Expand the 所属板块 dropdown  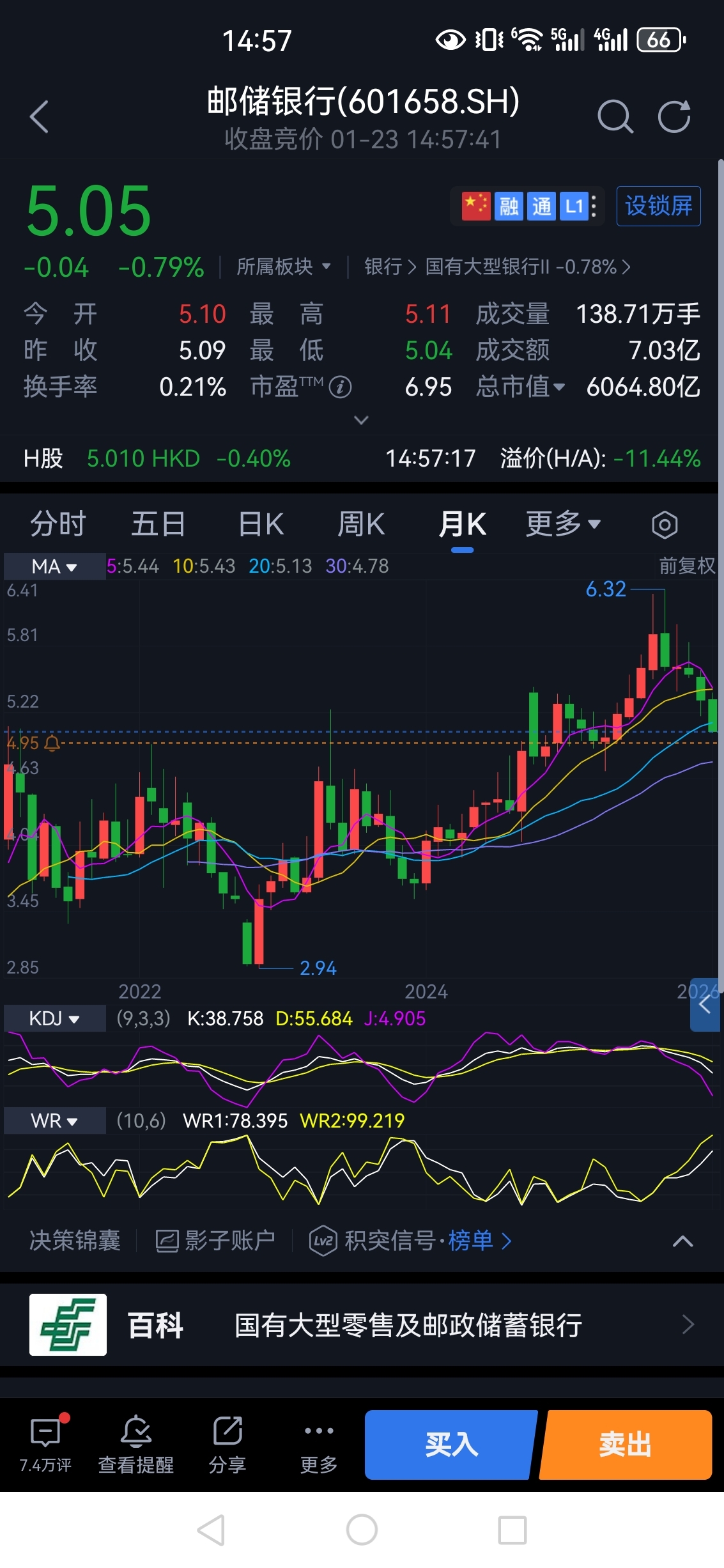284,267
